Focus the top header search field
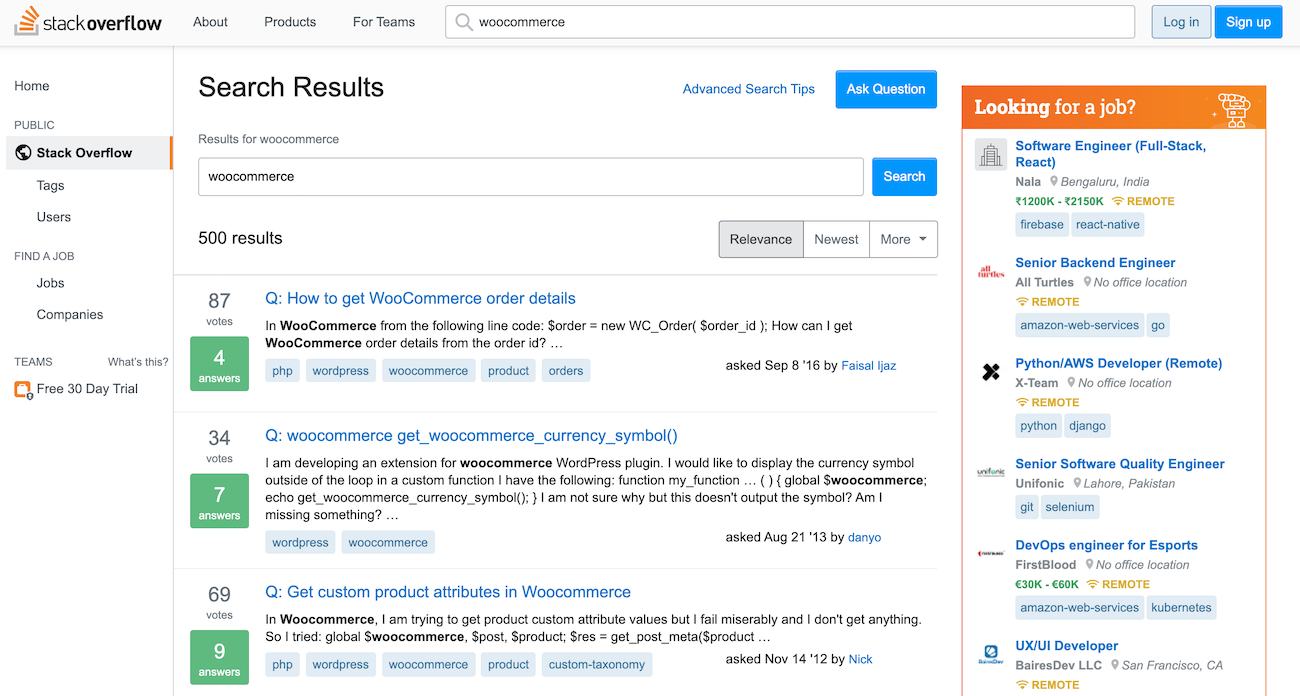 [790, 22]
